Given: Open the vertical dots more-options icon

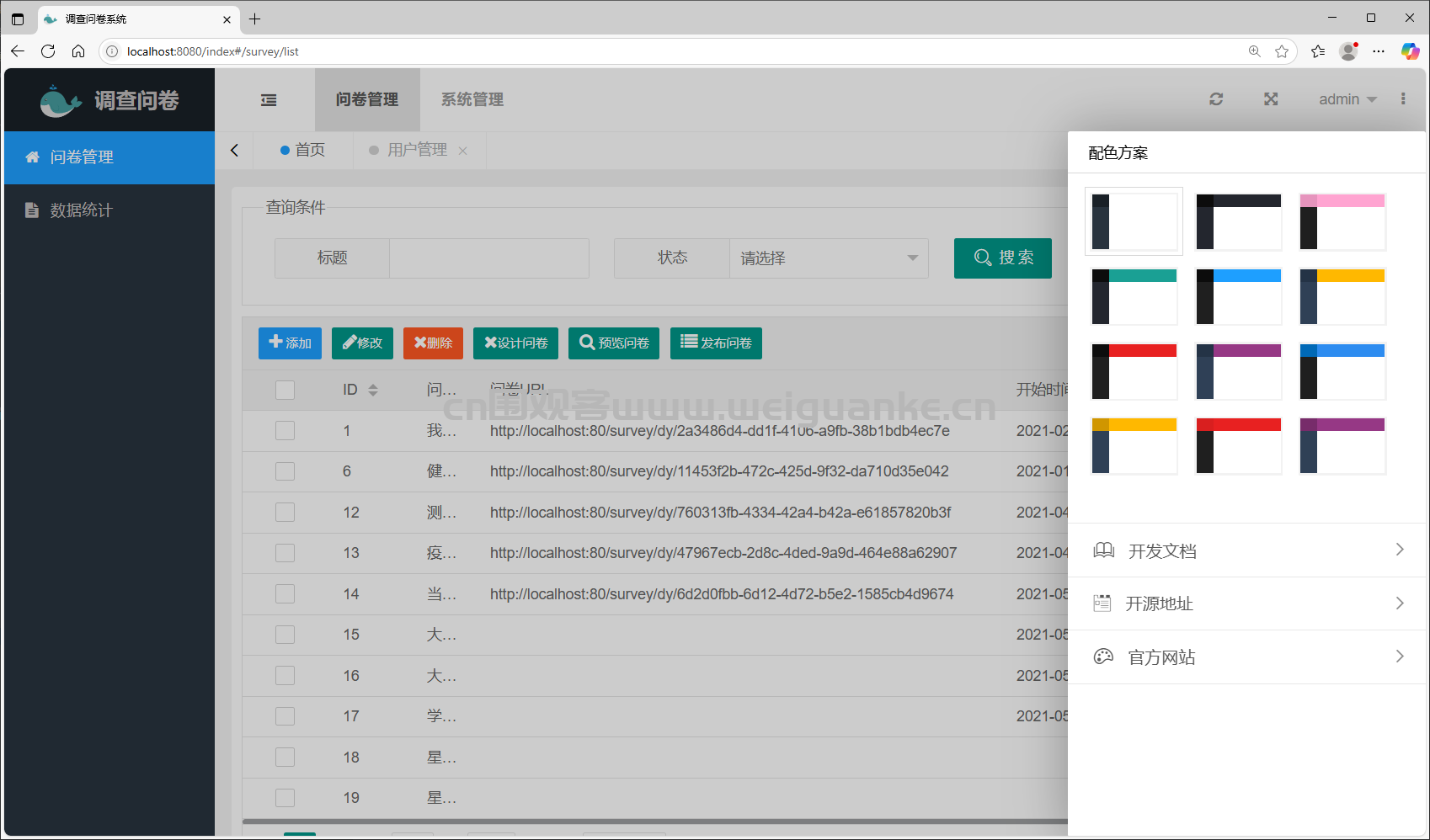Looking at the screenshot, I should [x=1403, y=99].
